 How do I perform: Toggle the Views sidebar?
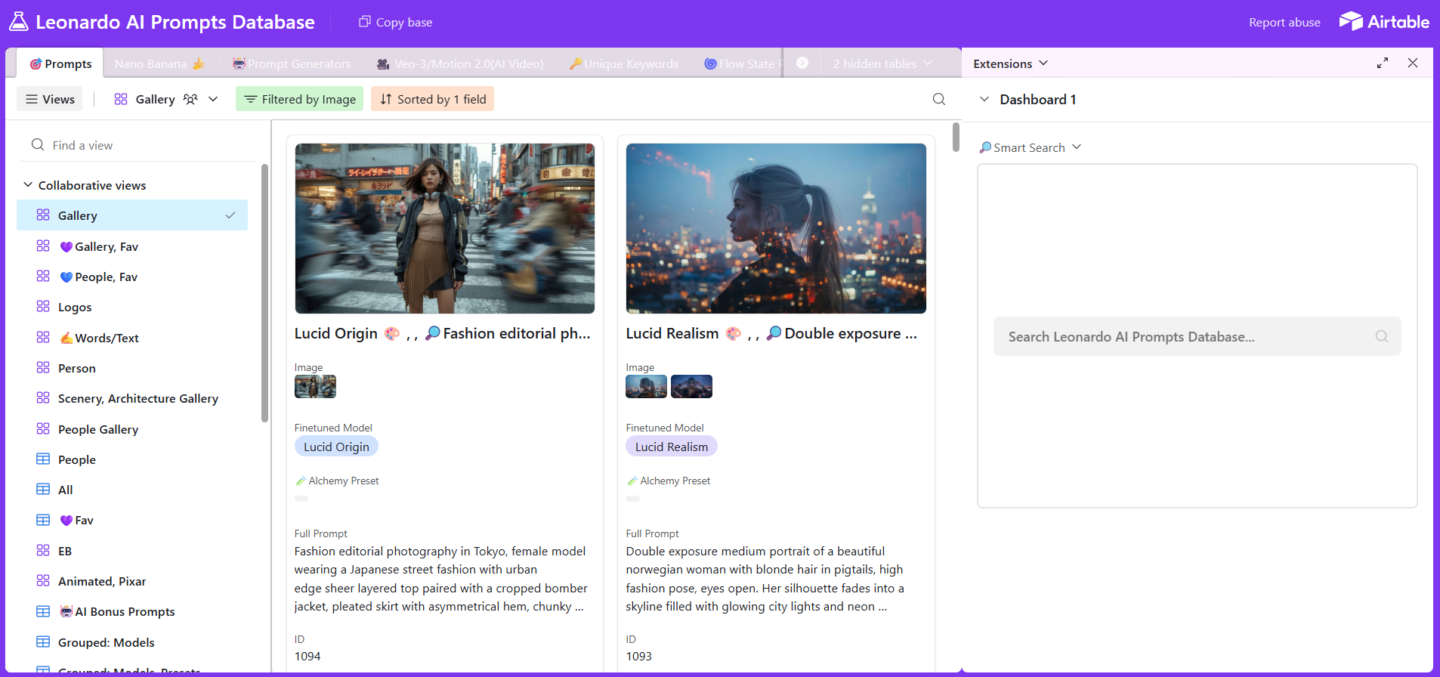click(50, 99)
